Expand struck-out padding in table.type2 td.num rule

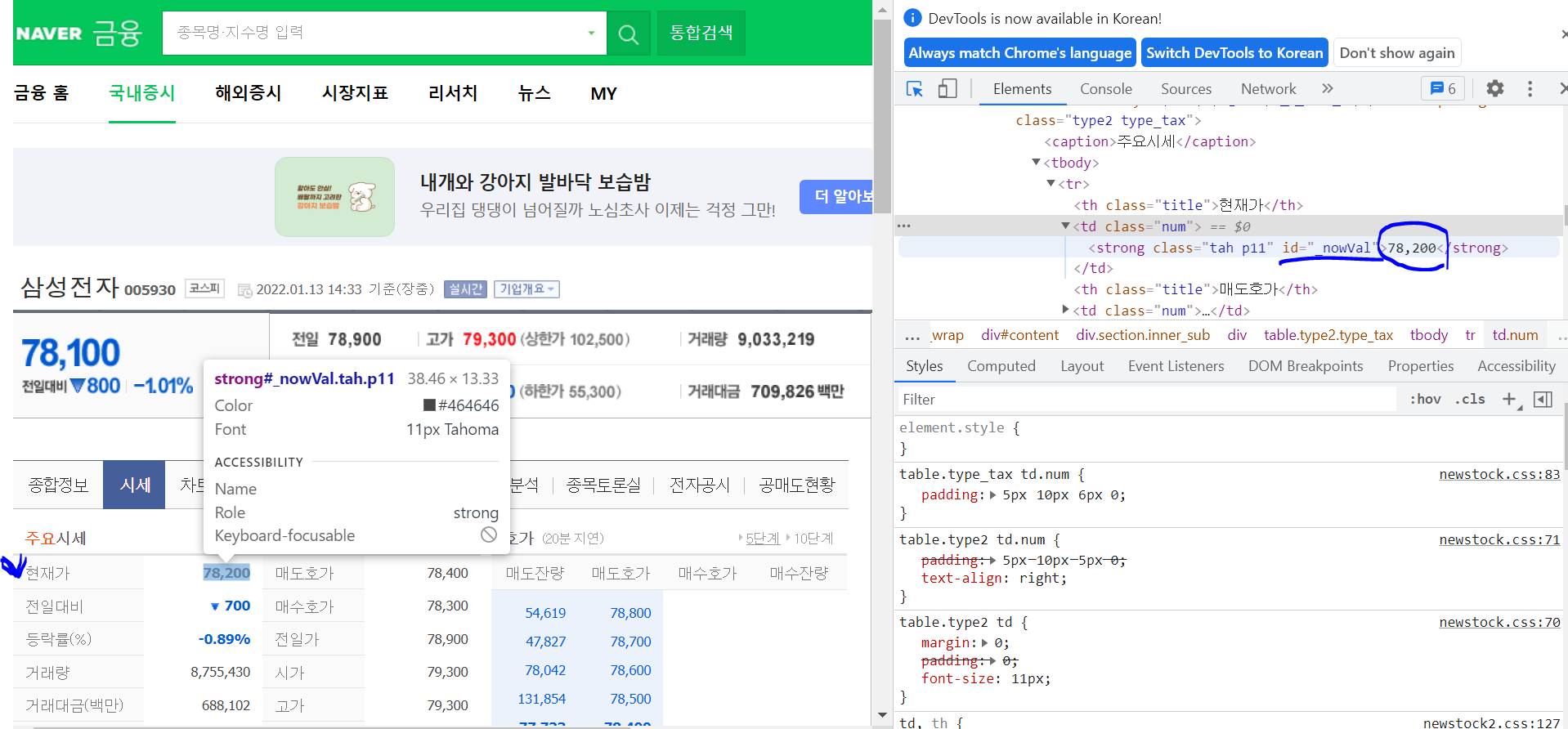click(x=992, y=560)
